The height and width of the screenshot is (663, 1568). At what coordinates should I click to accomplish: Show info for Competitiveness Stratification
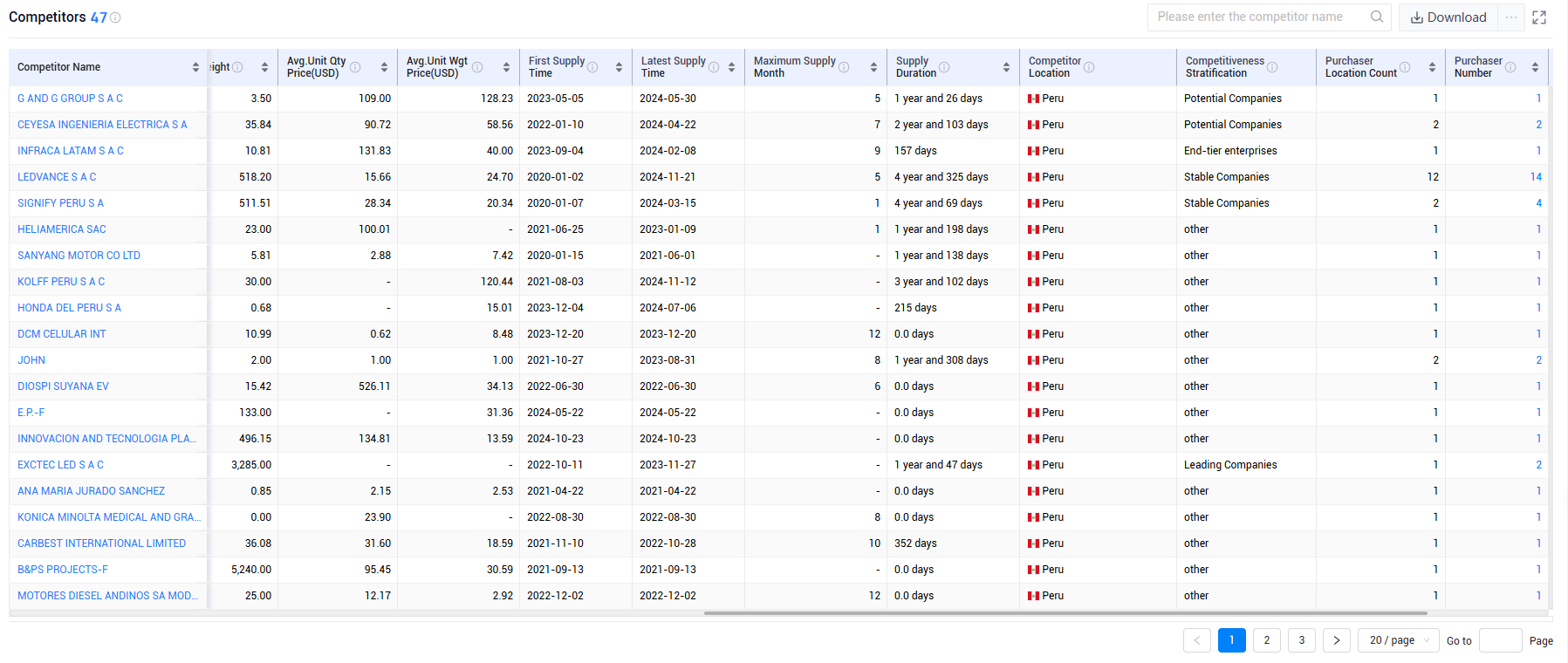[x=1272, y=67]
